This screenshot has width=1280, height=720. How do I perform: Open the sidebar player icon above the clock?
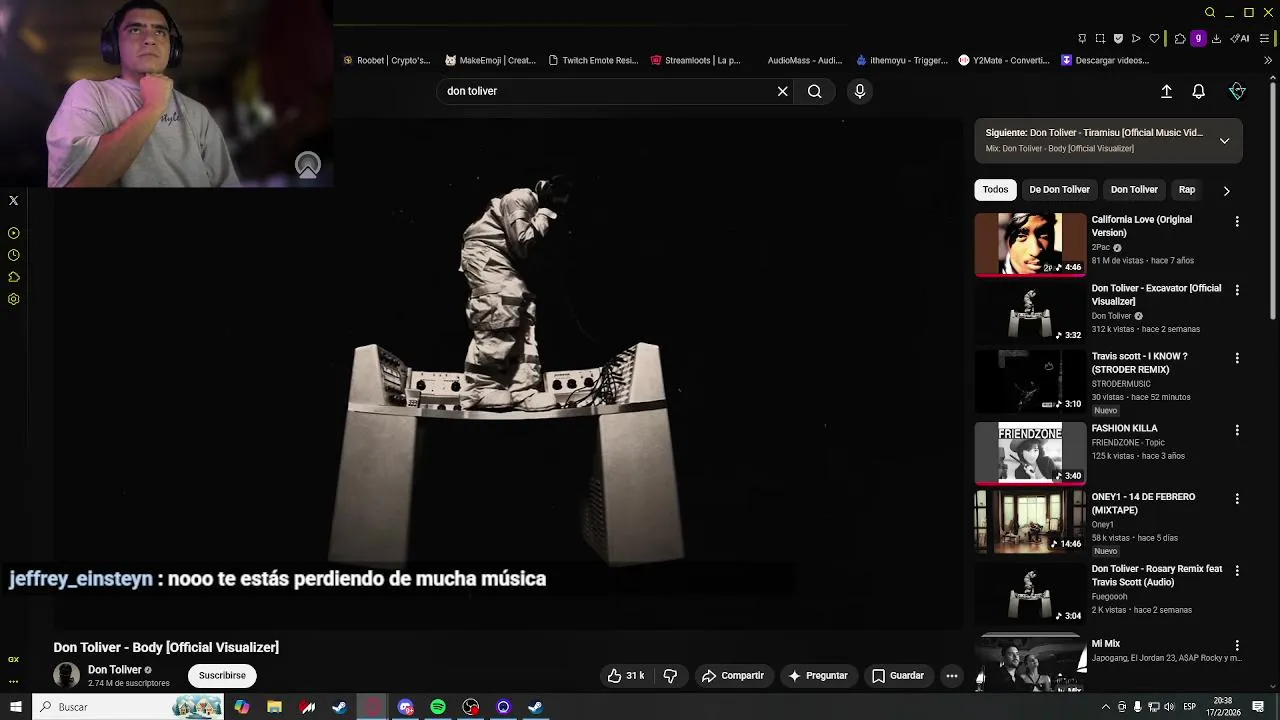14,233
